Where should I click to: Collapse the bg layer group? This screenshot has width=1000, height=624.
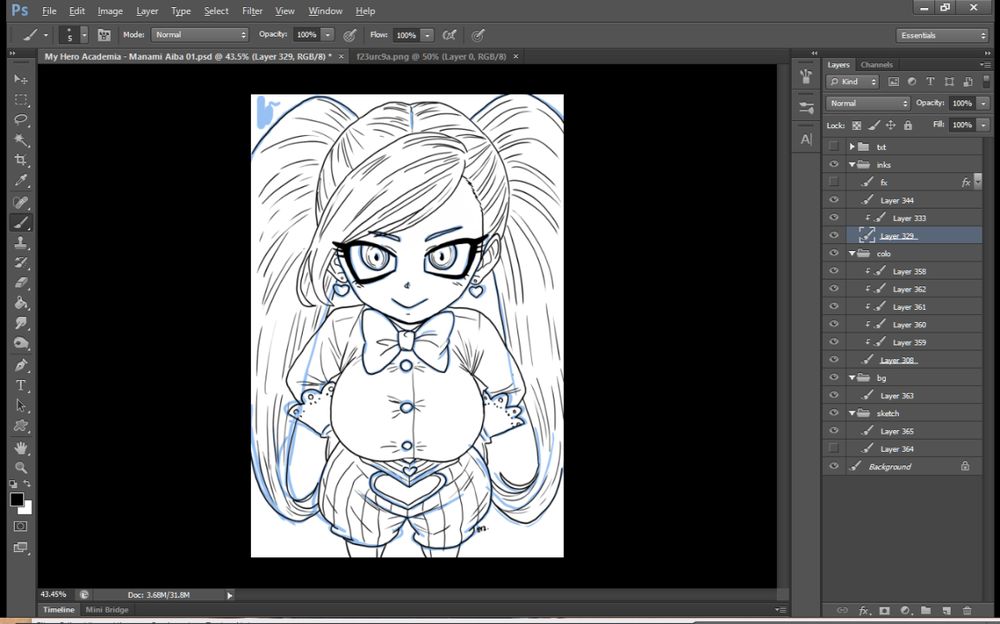[852, 378]
